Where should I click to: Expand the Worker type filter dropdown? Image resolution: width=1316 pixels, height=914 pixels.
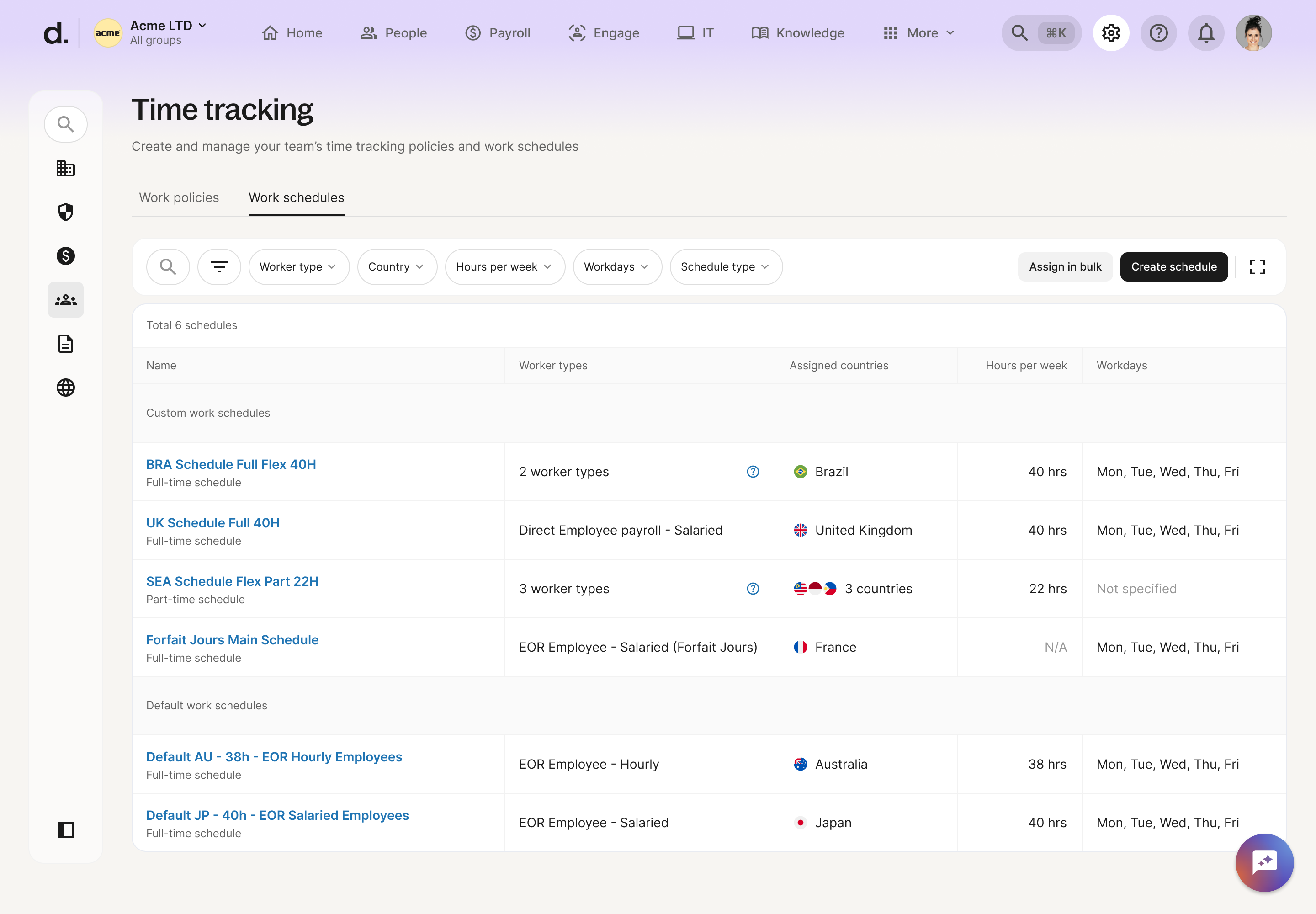[298, 267]
